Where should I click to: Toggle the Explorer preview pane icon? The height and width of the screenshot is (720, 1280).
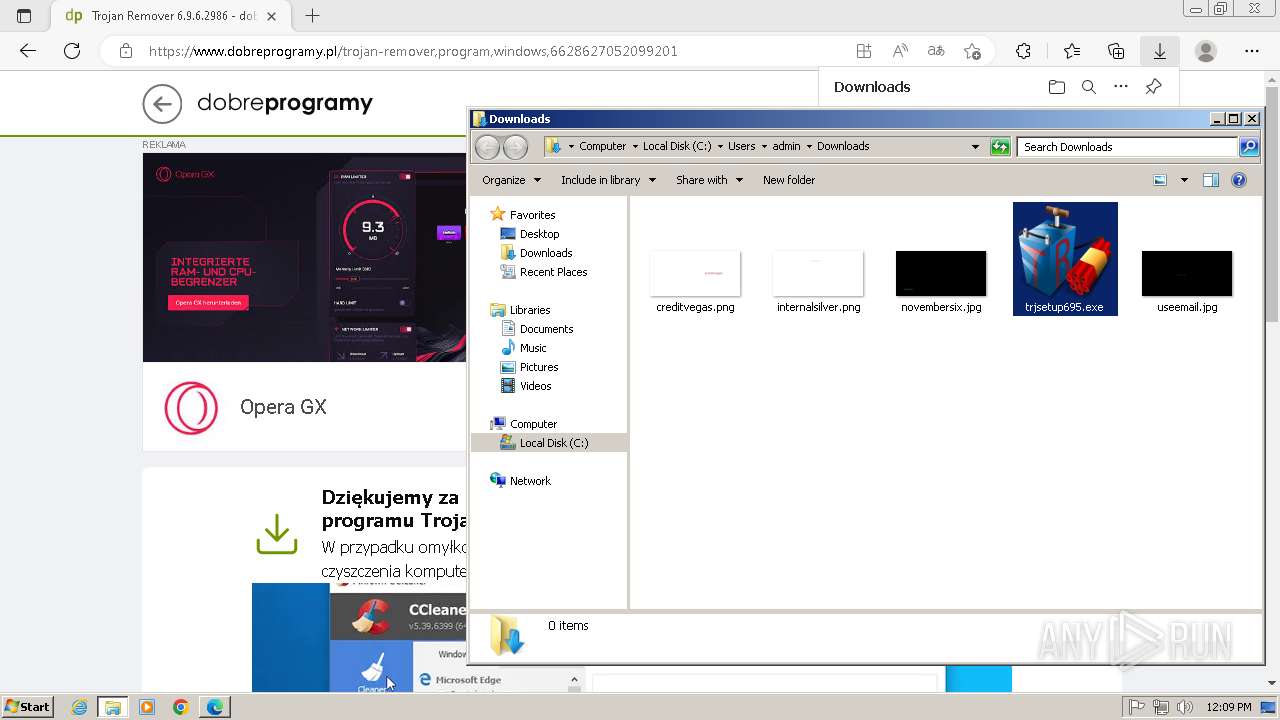pyautogui.click(x=1211, y=180)
